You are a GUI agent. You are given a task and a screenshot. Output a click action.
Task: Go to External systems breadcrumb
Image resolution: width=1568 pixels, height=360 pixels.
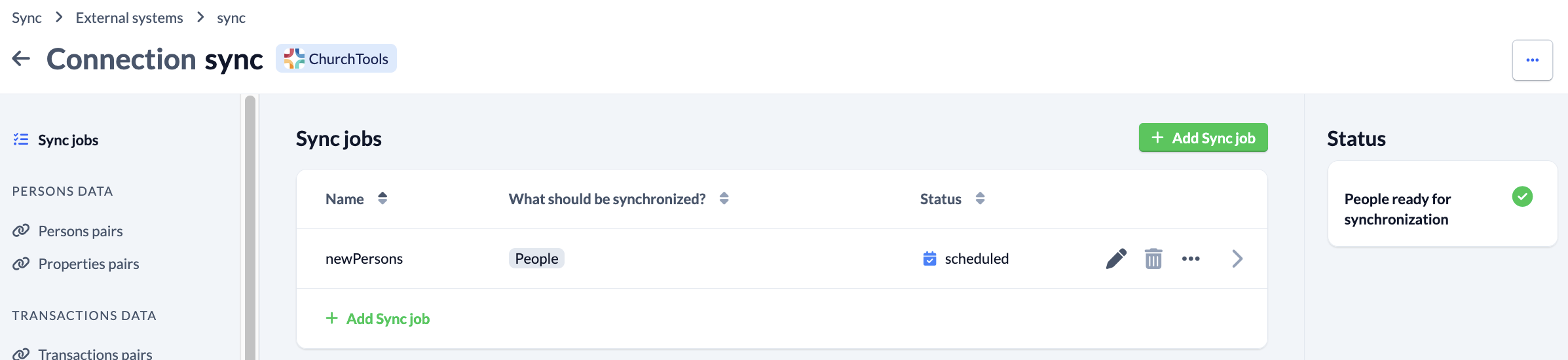[129, 18]
